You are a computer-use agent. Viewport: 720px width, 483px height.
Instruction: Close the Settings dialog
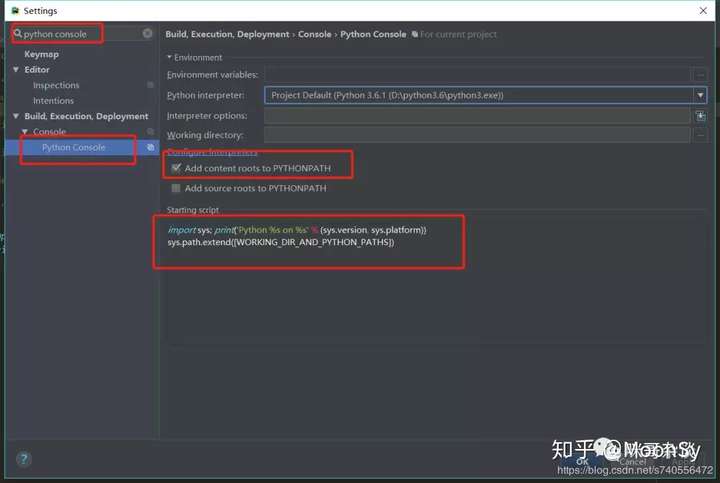point(703,11)
